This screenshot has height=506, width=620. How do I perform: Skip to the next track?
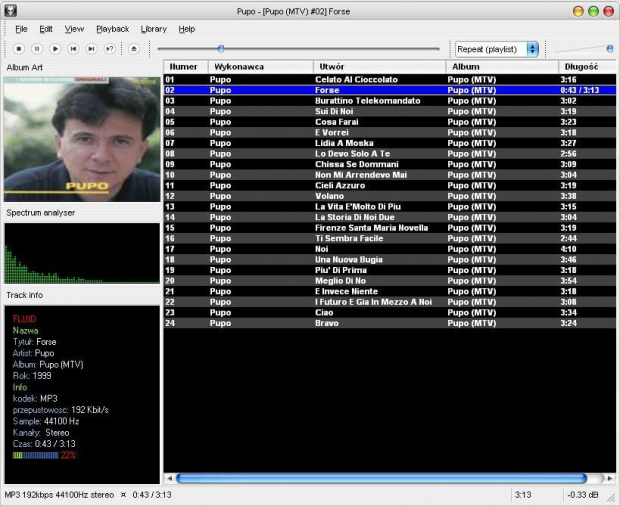(91, 48)
